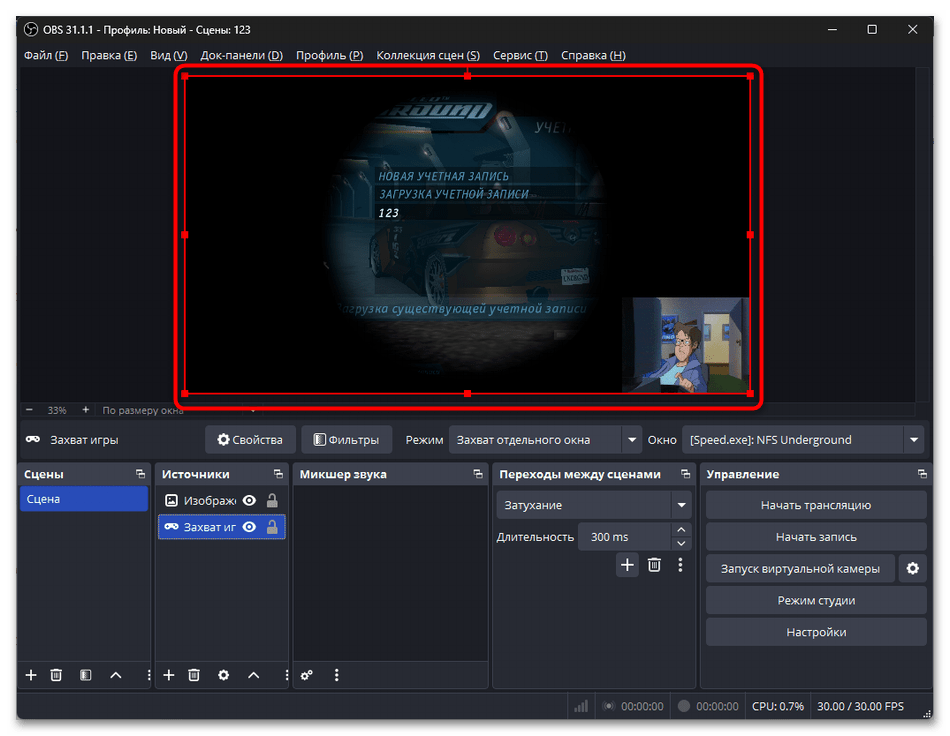Remove selected source with trash icon

194,675
